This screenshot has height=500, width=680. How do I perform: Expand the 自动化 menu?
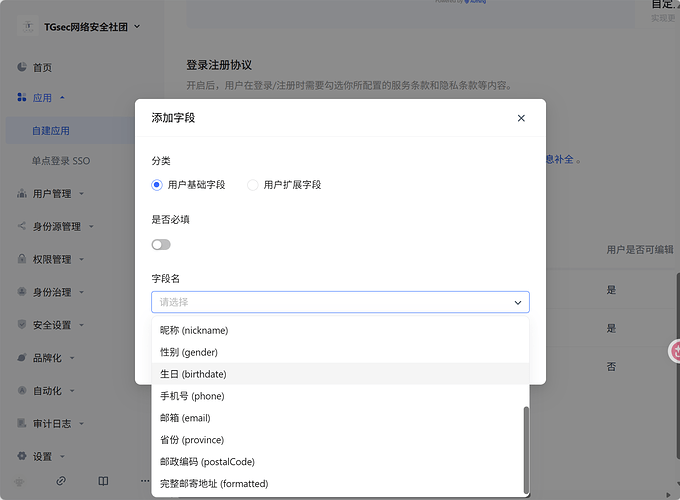70,391
